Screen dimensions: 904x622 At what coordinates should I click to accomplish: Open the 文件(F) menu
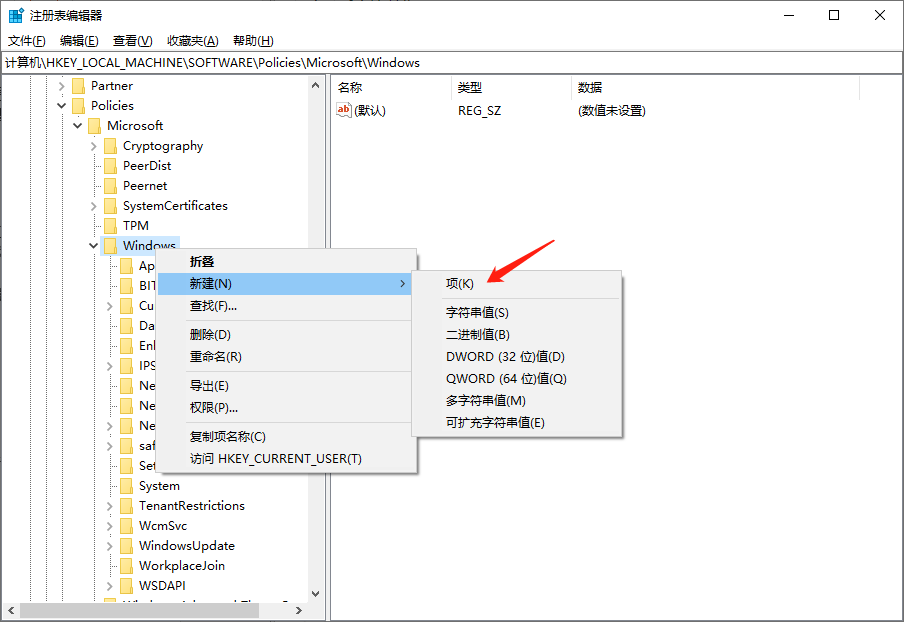click(25, 40)
